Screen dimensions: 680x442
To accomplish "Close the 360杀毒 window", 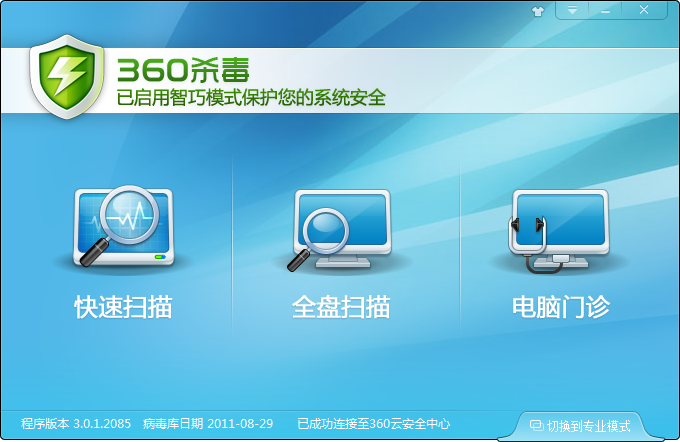I will click(x=644, y=10).
